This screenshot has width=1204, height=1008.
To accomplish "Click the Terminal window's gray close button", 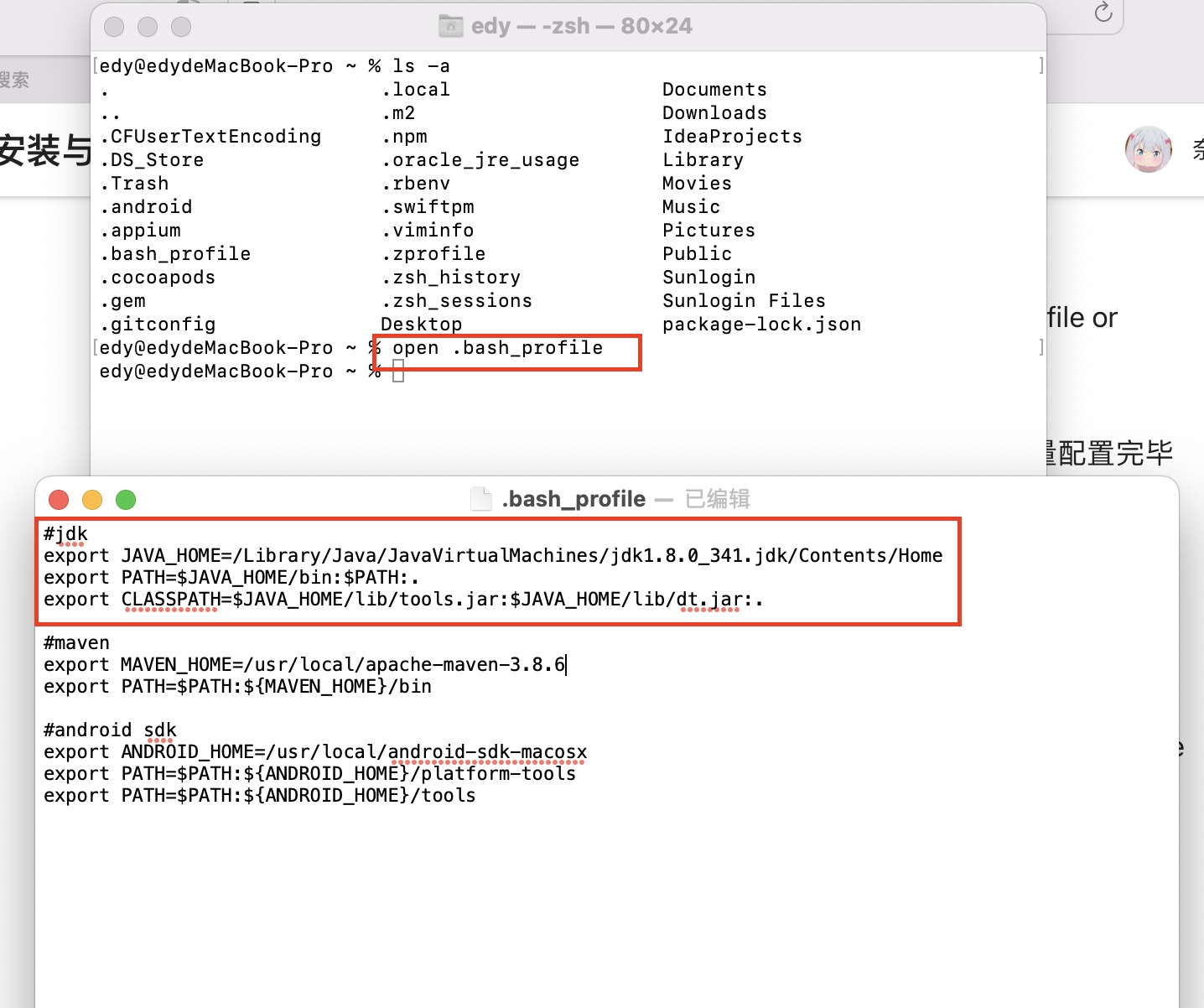I will point(114,27).
